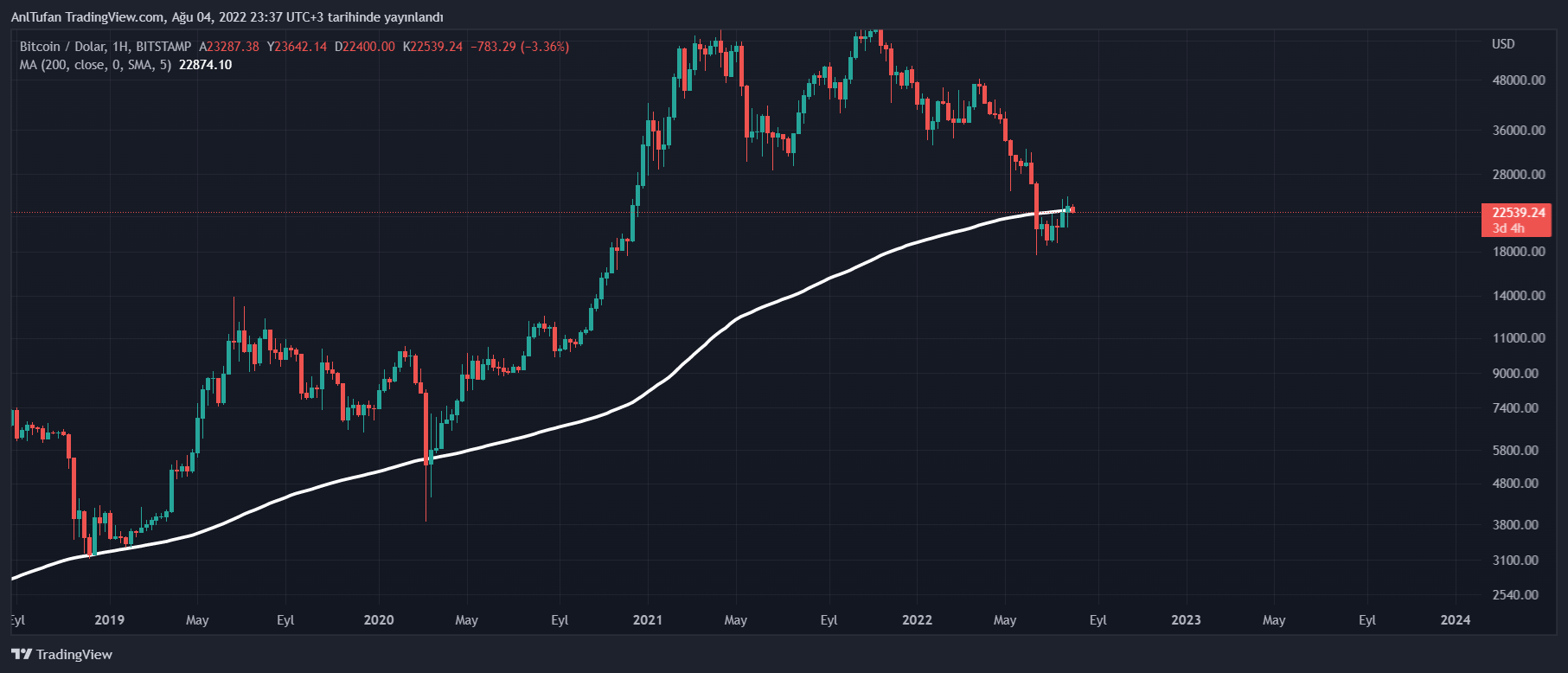Click the 28000.00 price scale level
This screenshot has width=1568, height=673.
pos(1519,175)
